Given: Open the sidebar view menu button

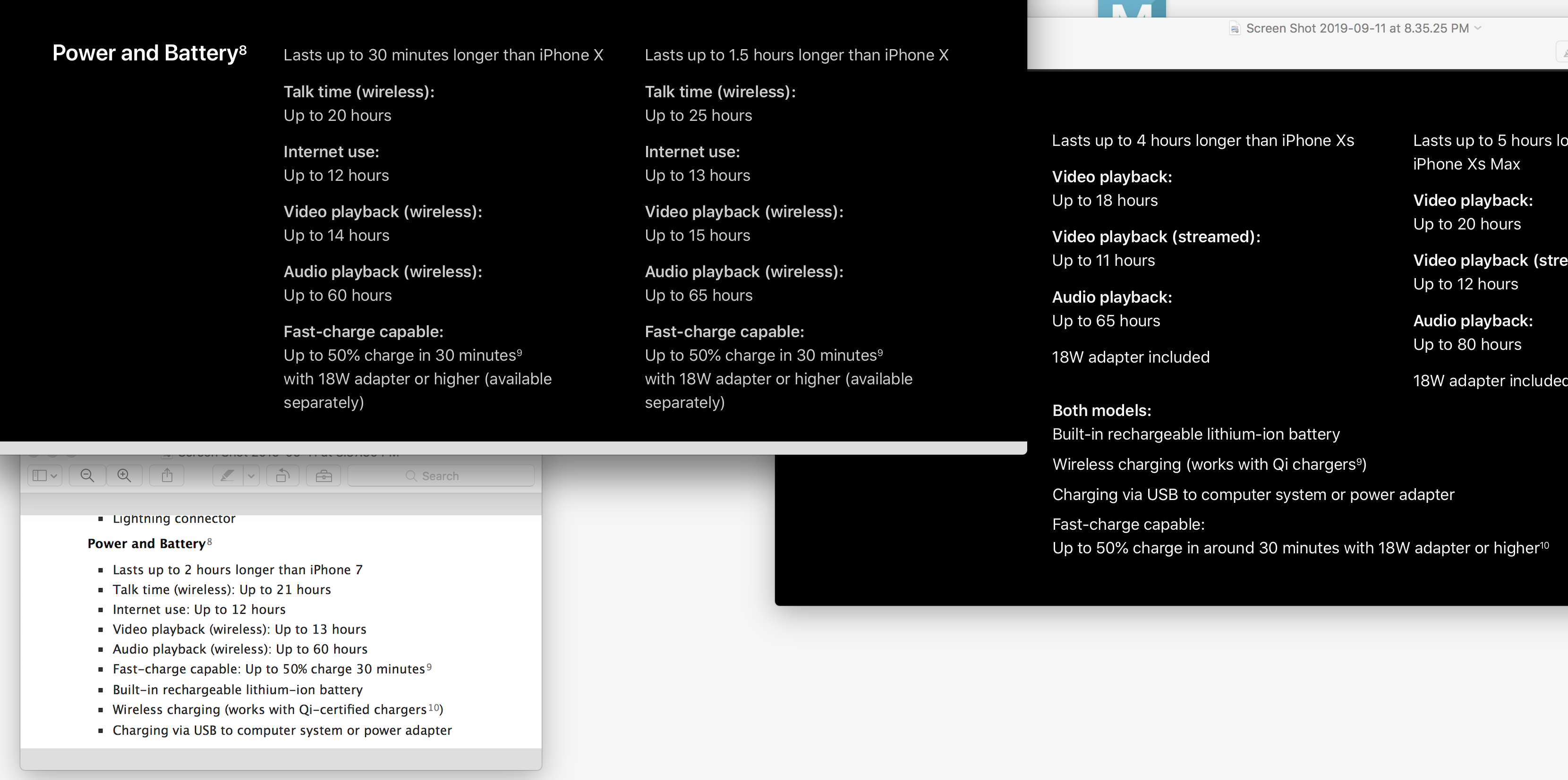Looking at the screenshot, I should 44,476.
